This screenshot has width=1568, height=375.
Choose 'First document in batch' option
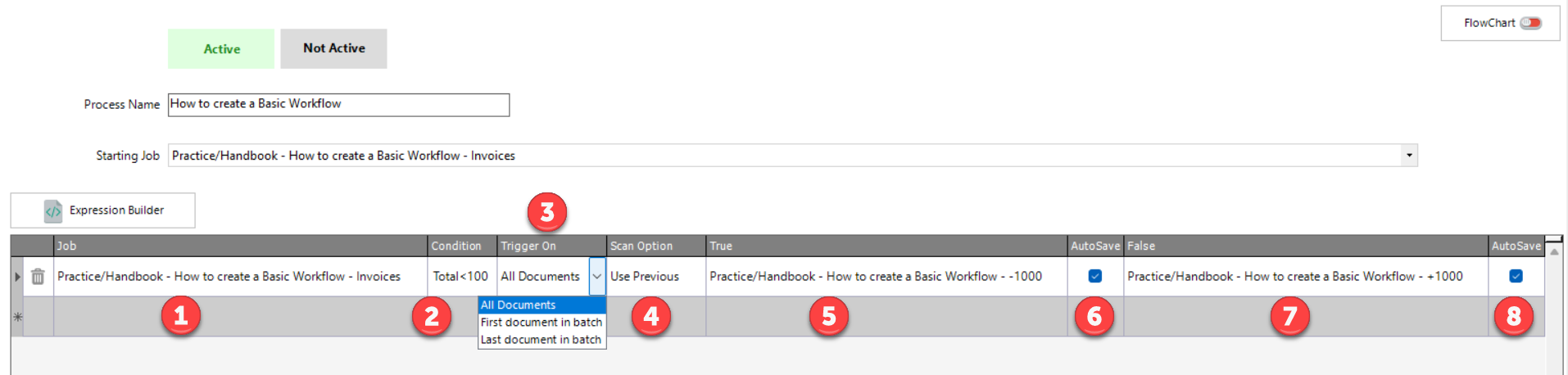click(541, 323)
